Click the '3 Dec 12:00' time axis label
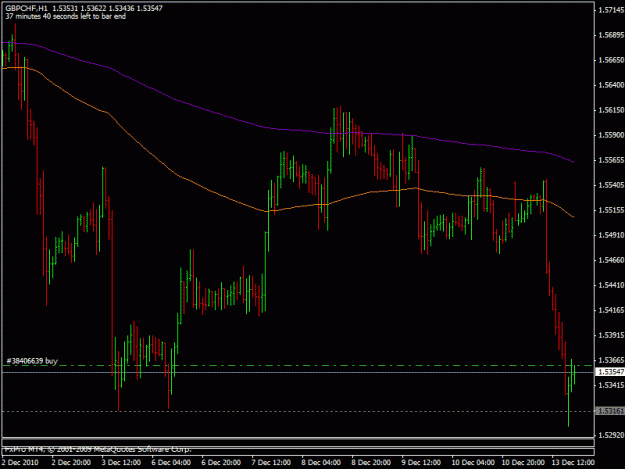Image resolution: width=625 pixels, height=469 pixels. click(x=121, y=463)
